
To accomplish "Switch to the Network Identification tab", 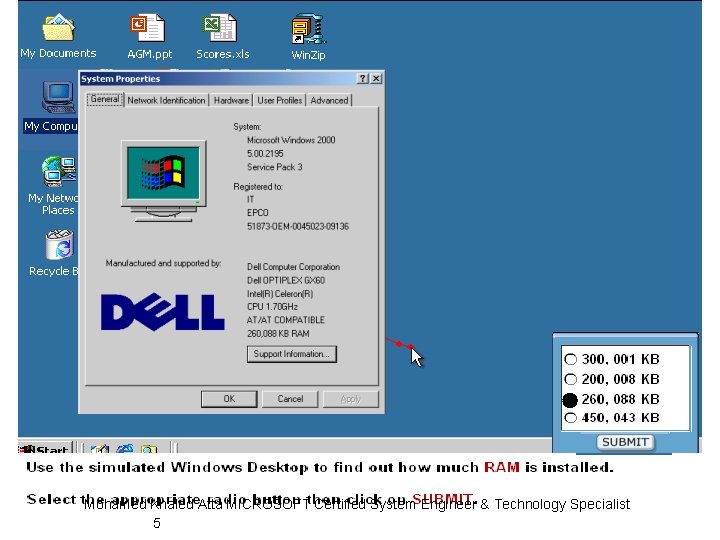I will (166, 100).
